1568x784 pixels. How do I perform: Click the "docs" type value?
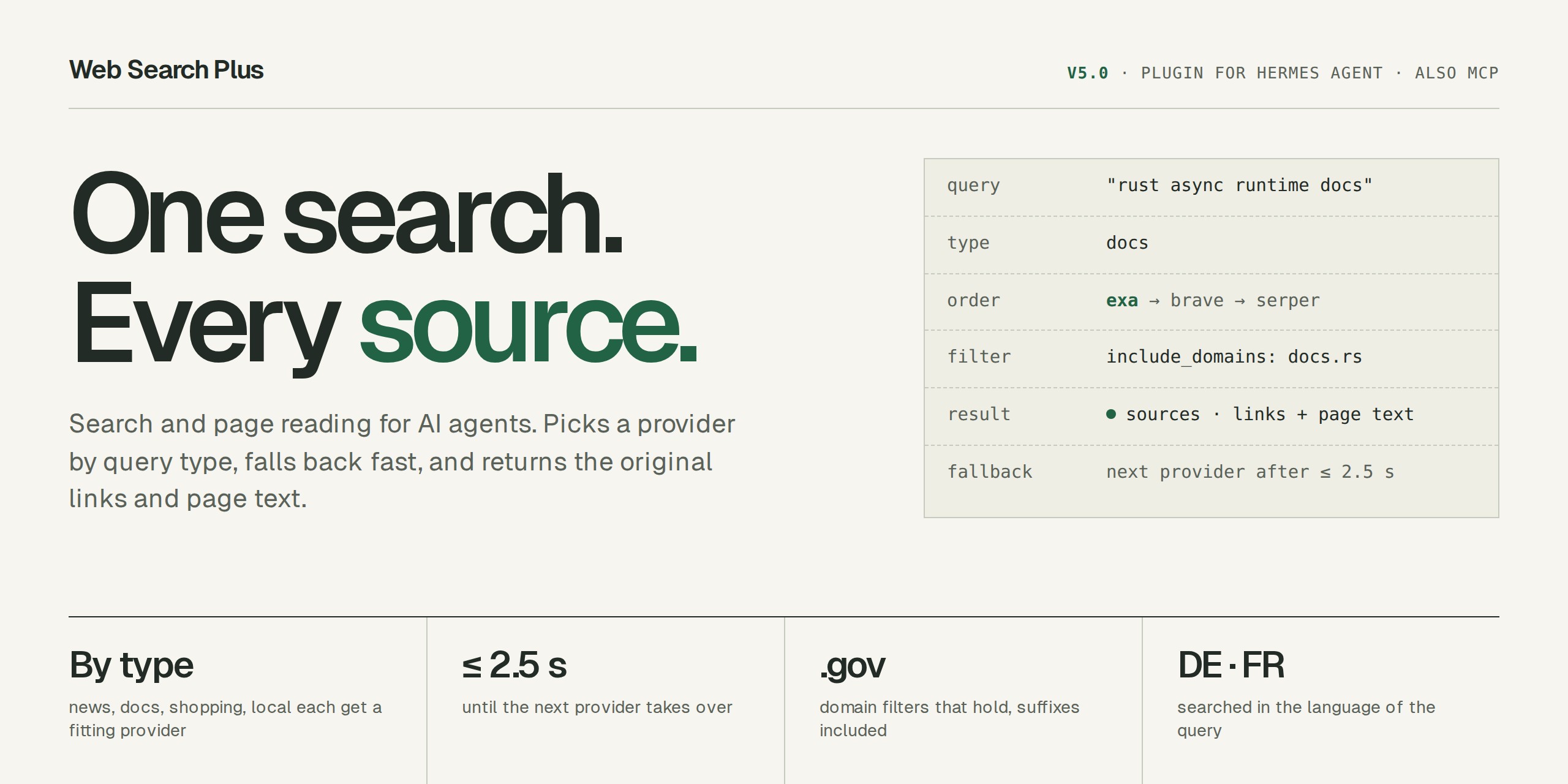(1127, 243)
